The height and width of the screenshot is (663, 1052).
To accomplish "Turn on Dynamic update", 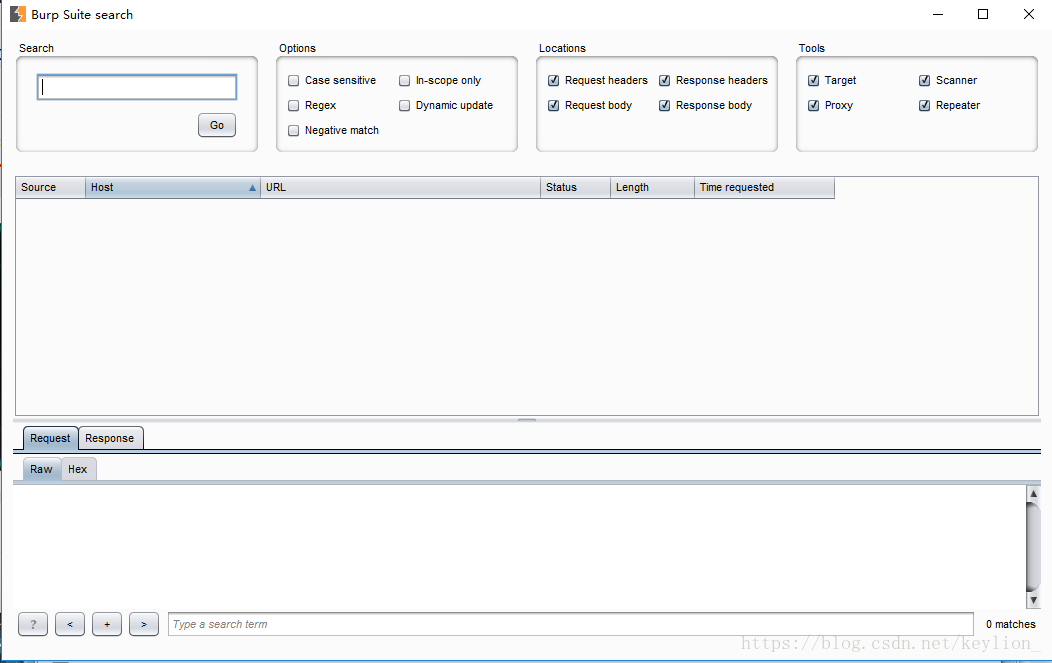I will 405,105.
